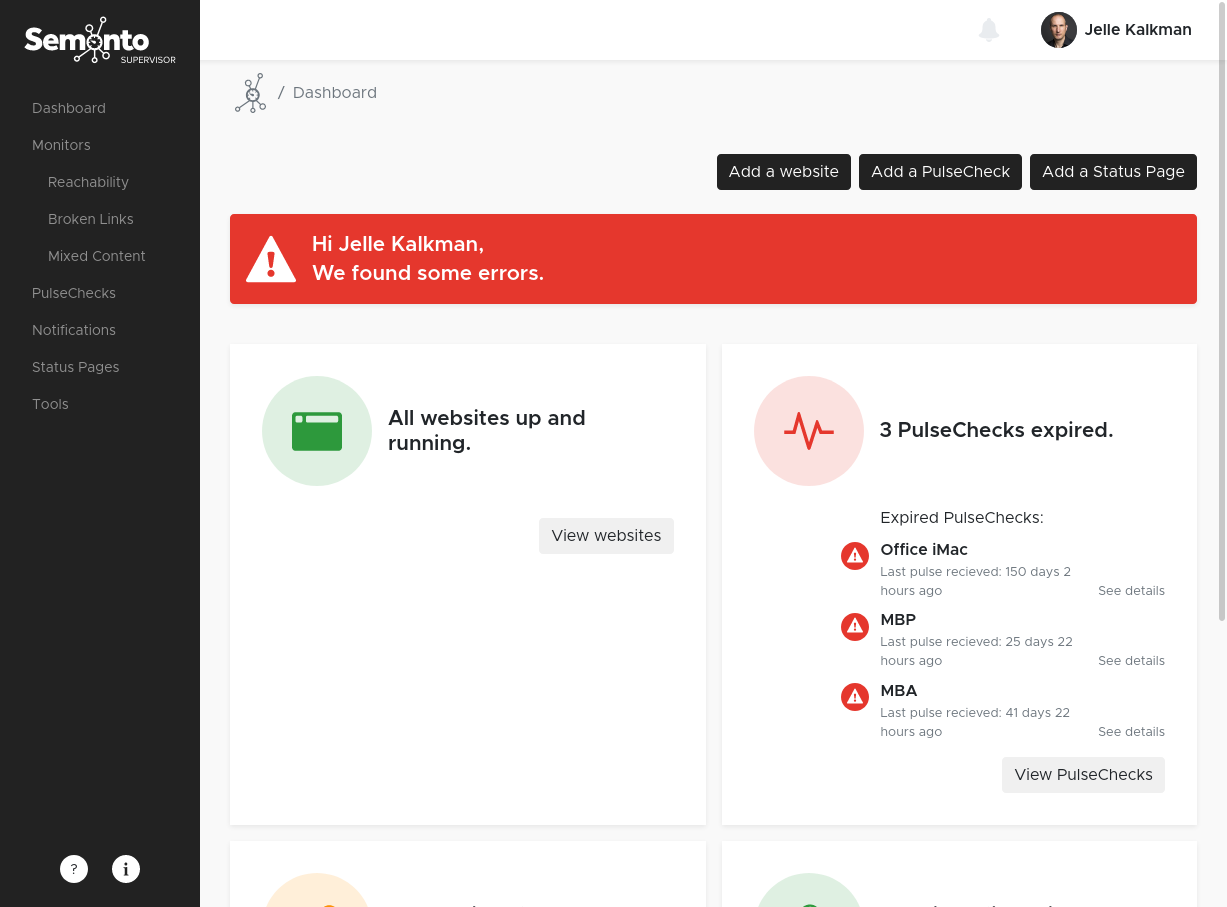Select Broken Links from sidebar
This screenshot has height=907, width=1227.
click(90, 219)
